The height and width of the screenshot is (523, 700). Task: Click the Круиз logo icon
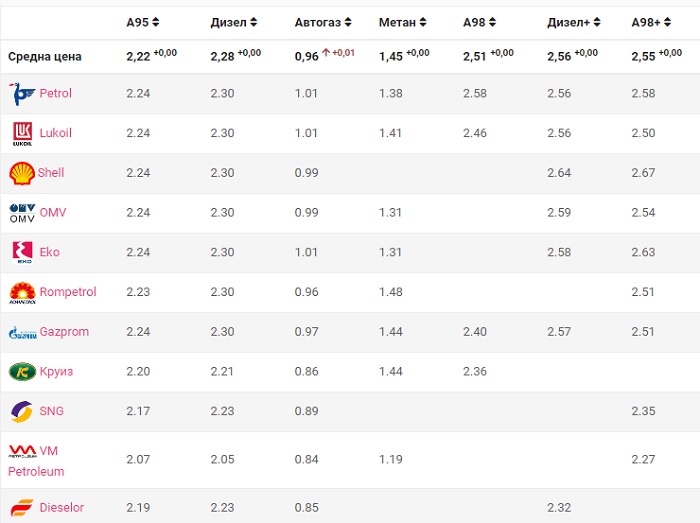click(x=22, y=372)
